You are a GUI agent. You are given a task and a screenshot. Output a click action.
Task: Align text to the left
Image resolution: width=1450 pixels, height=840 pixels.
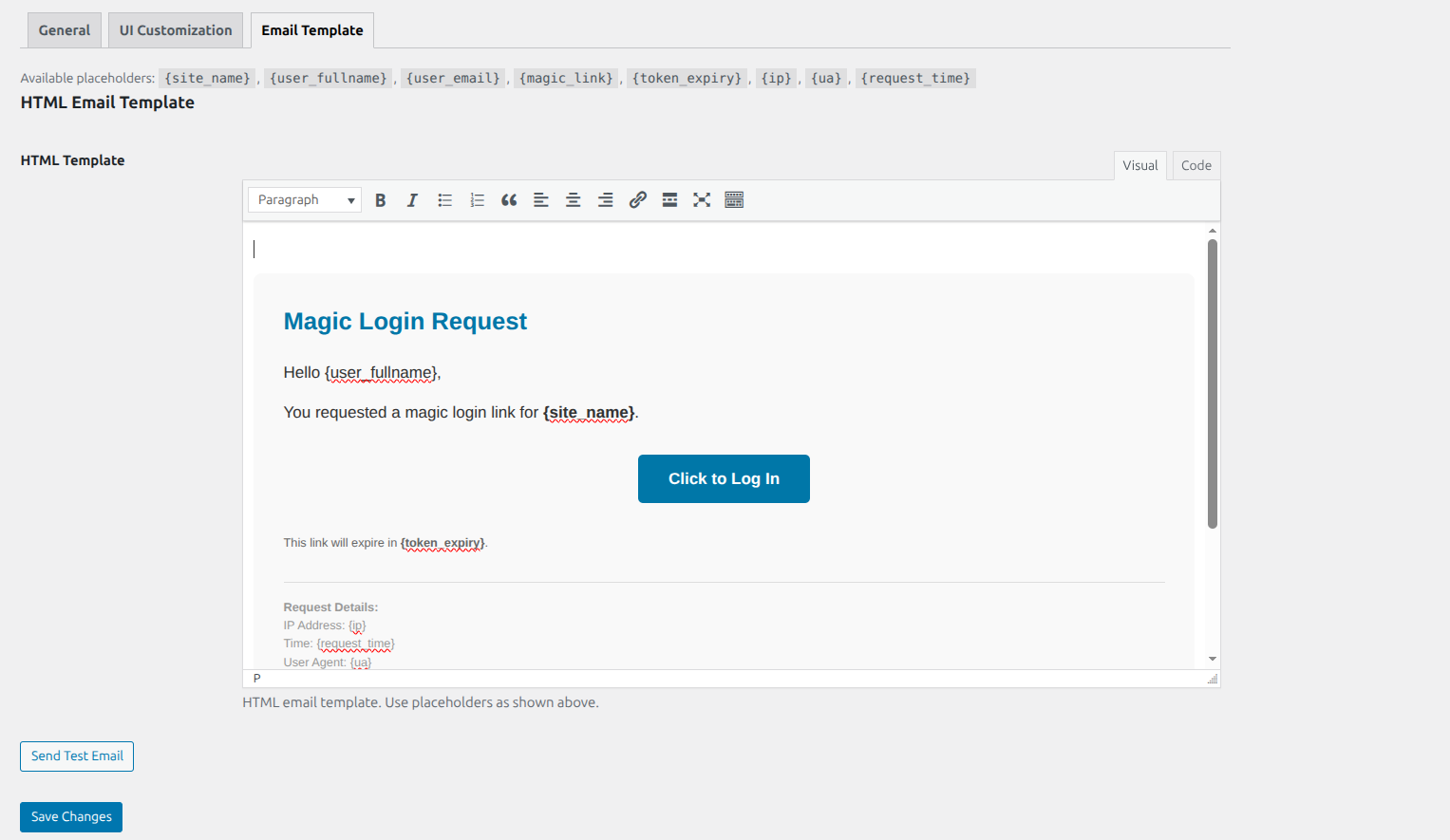(541, 199)
